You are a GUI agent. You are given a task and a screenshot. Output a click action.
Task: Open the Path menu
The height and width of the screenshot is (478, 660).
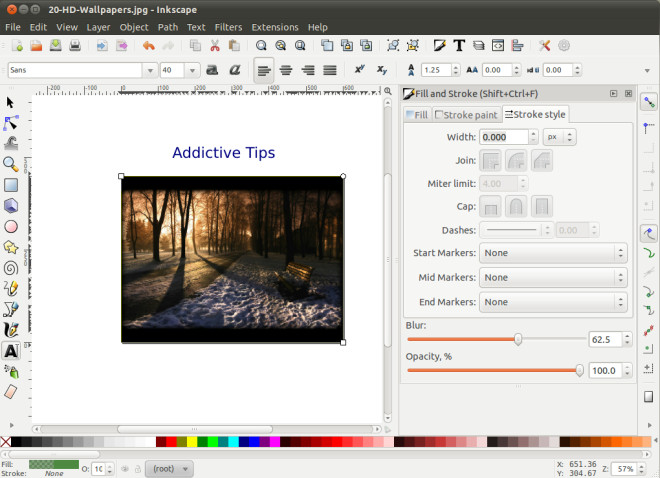pyautogui.click(x=168, y=27)
